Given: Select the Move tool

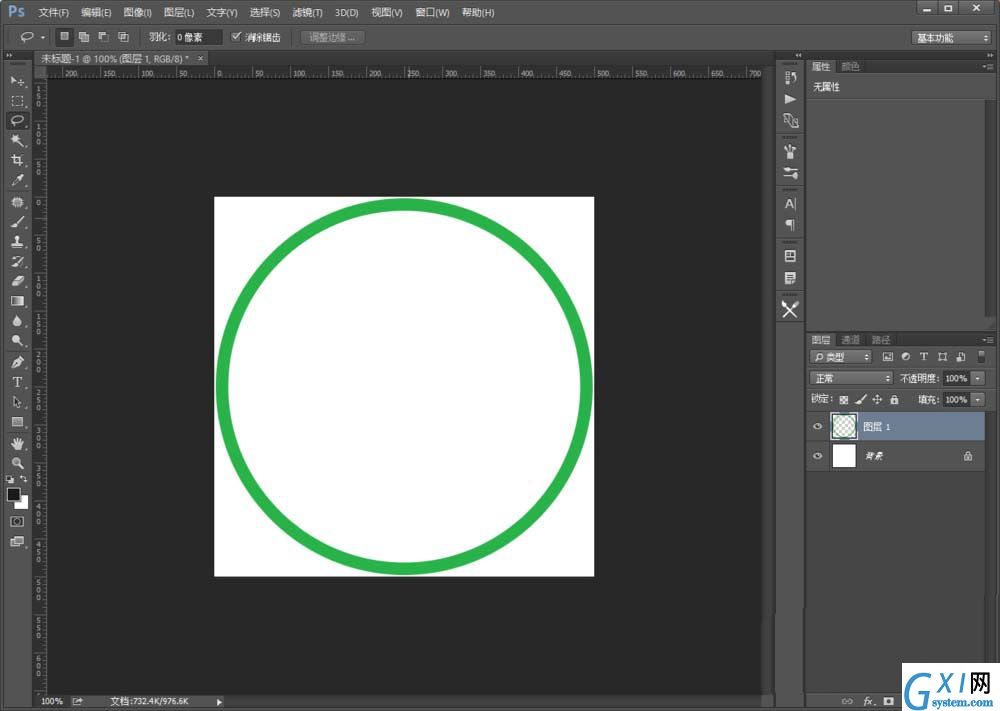Looking at the screenshot, I should [17, 81].
